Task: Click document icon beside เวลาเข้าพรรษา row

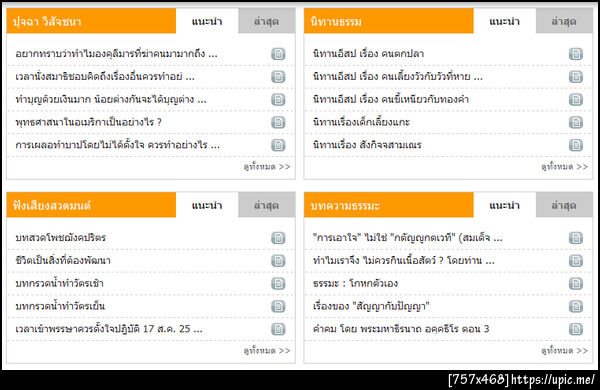Action: (x=278, y=329)
